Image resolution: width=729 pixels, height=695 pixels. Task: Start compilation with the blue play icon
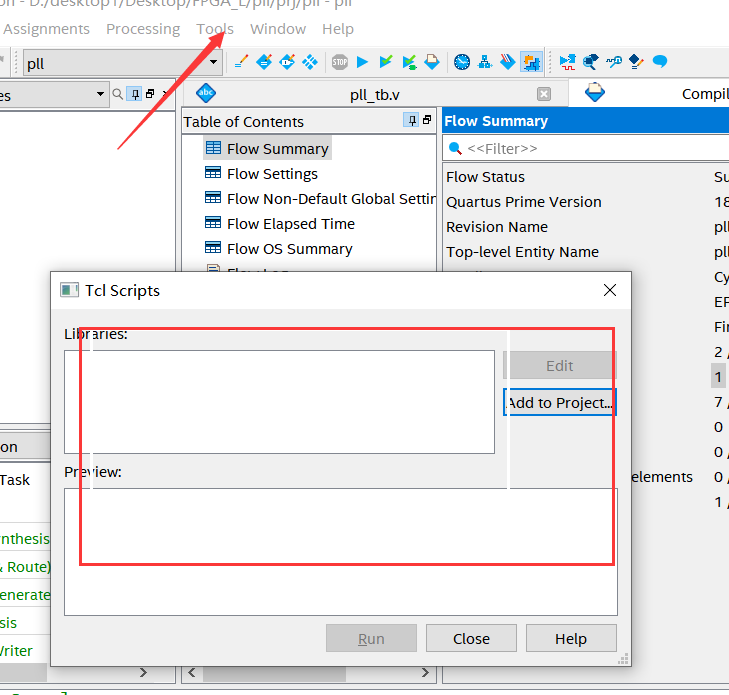point(362,62)
